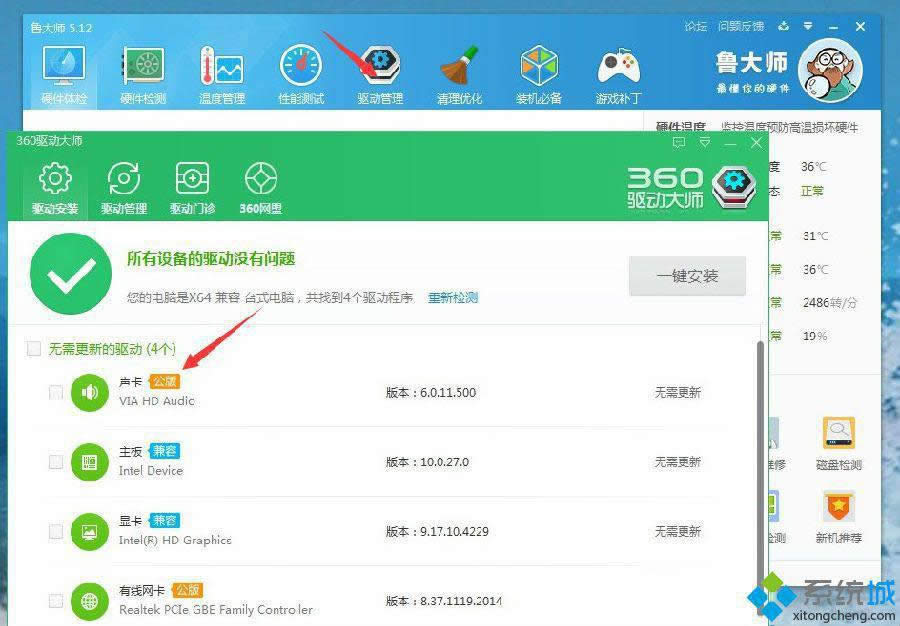900x626 pixels.
Task: Open the 硬件体检 hardware checkup tool
Action: click(x=62, y=70)
